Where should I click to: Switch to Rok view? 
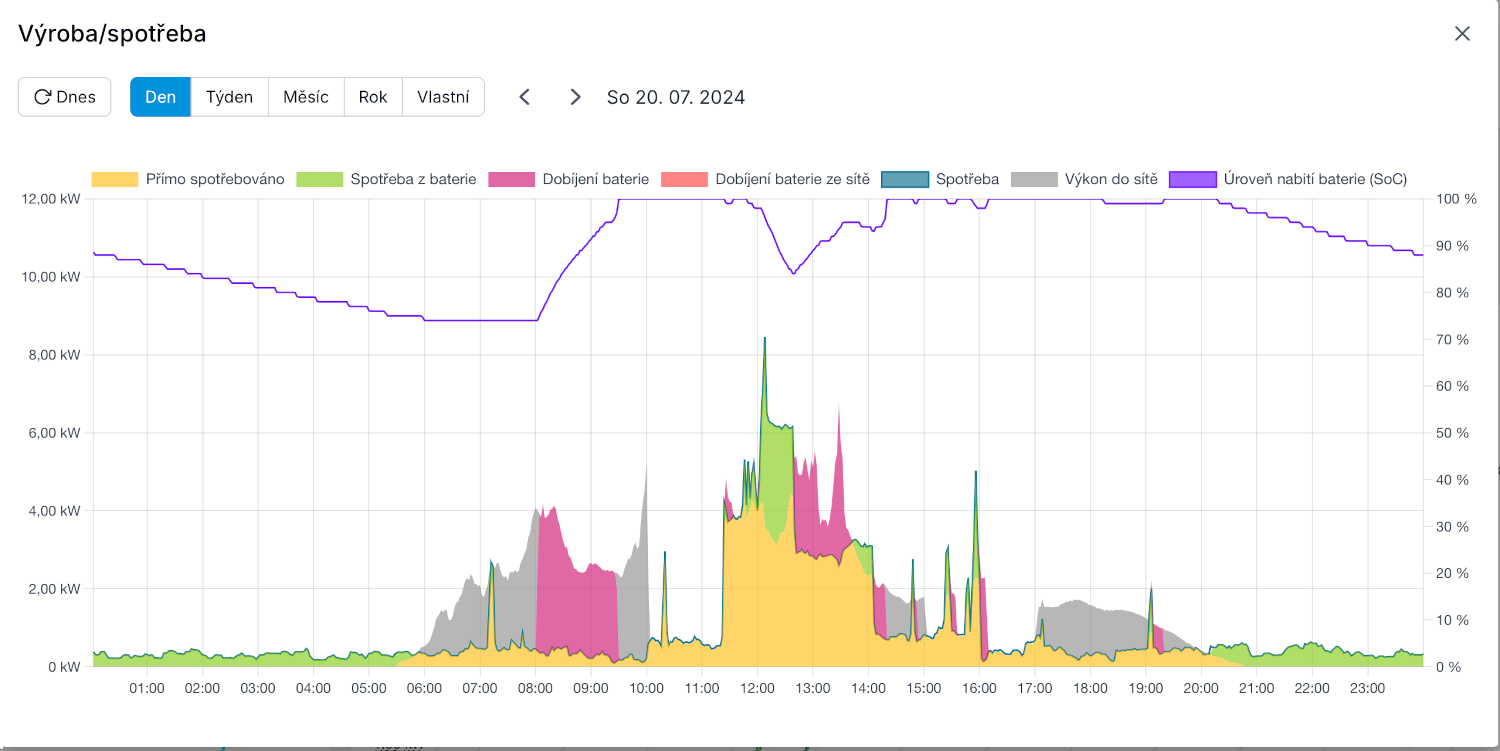pos(373,97)
